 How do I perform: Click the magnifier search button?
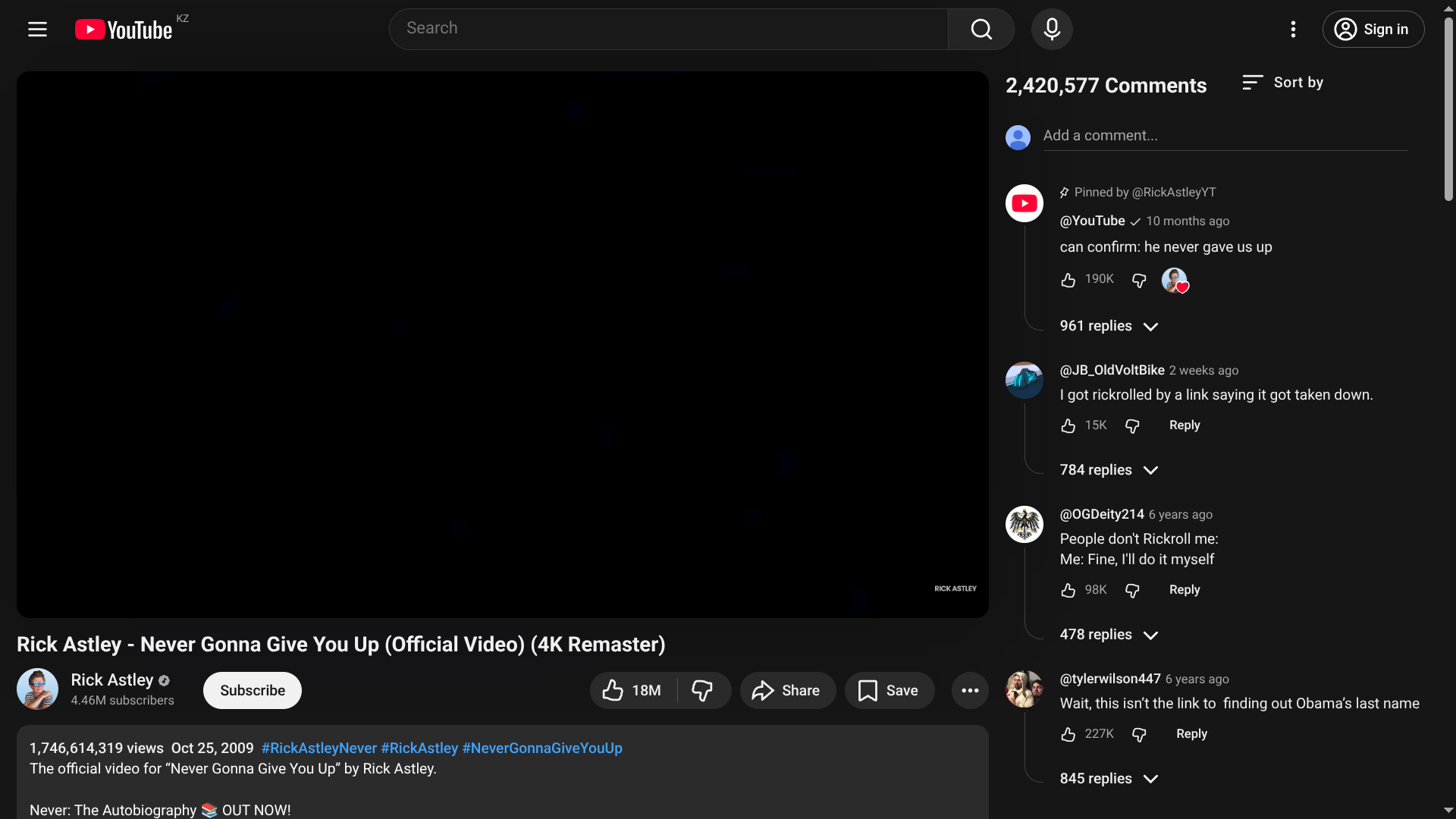[x=981, y=30]
